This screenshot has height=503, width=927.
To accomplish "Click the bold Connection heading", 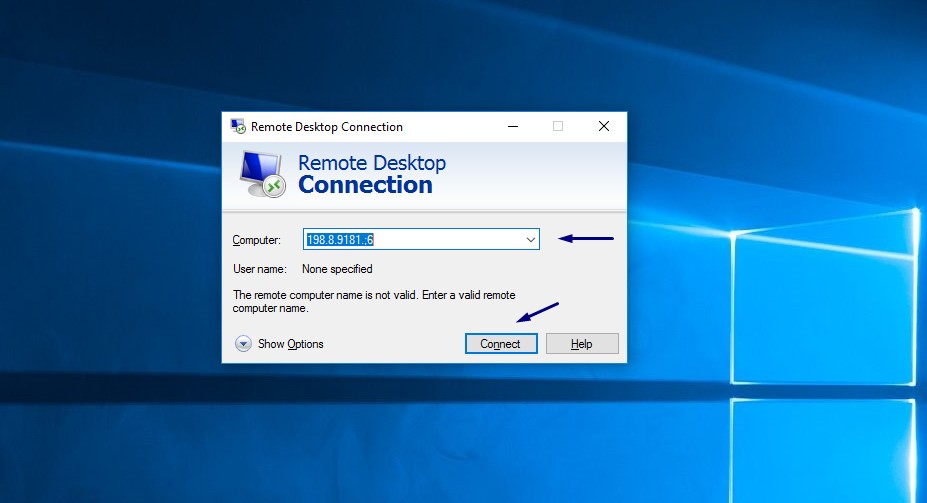I will (x=365, y=185).
